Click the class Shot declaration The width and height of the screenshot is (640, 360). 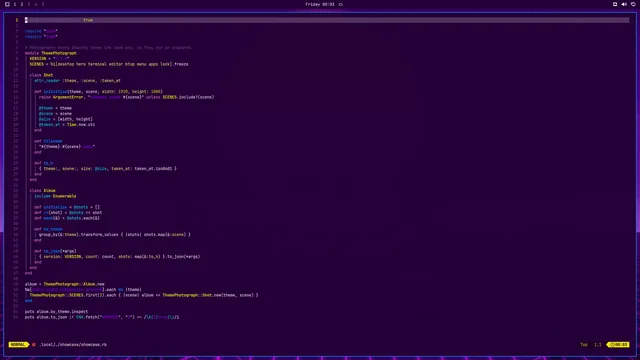[x=41, y=75]
